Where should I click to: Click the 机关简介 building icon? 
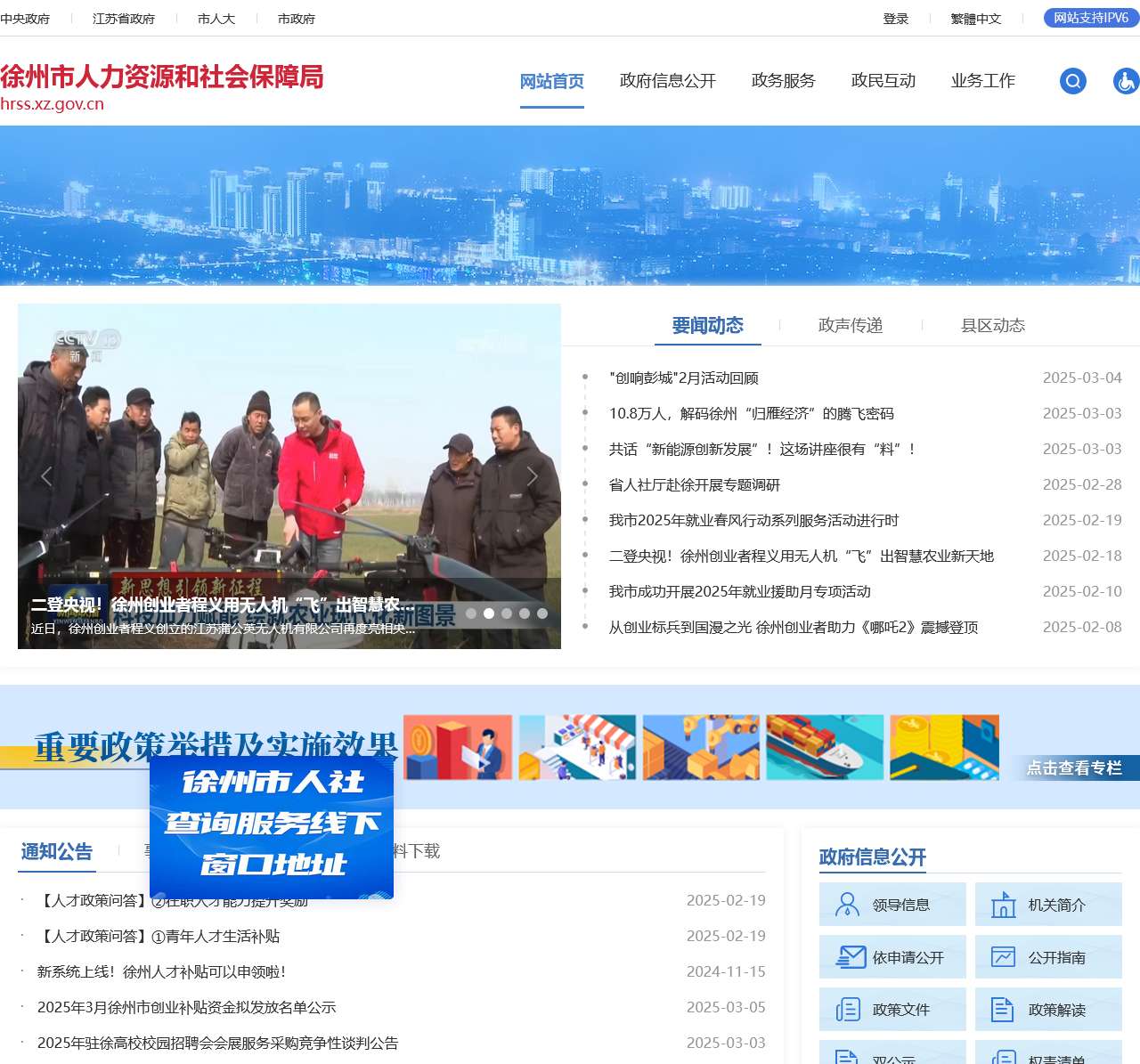[1004, 905]
